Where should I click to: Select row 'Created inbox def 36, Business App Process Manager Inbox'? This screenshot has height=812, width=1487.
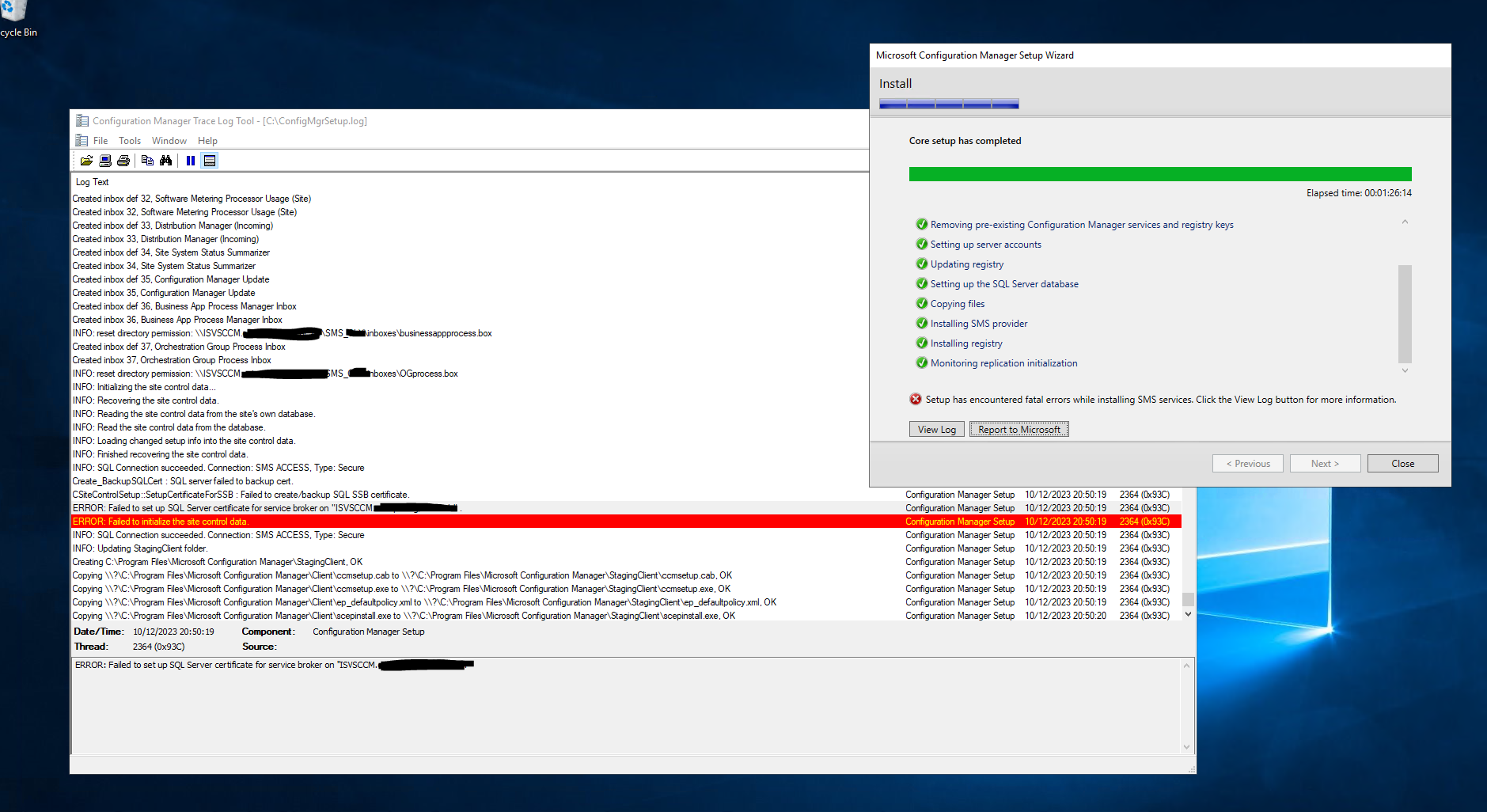click(x=470, y=306)
